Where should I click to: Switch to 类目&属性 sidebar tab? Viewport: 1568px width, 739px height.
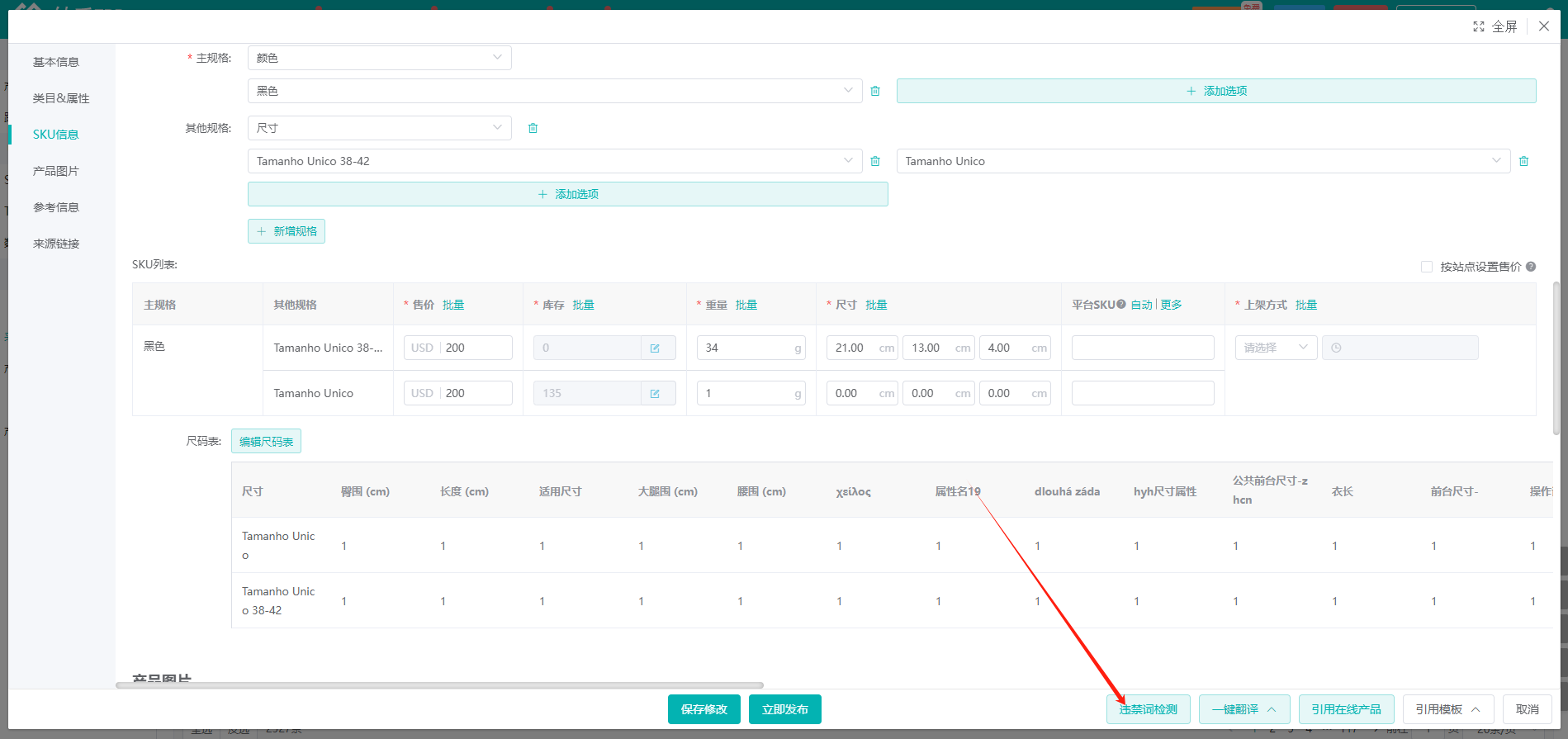coord(61,98)
